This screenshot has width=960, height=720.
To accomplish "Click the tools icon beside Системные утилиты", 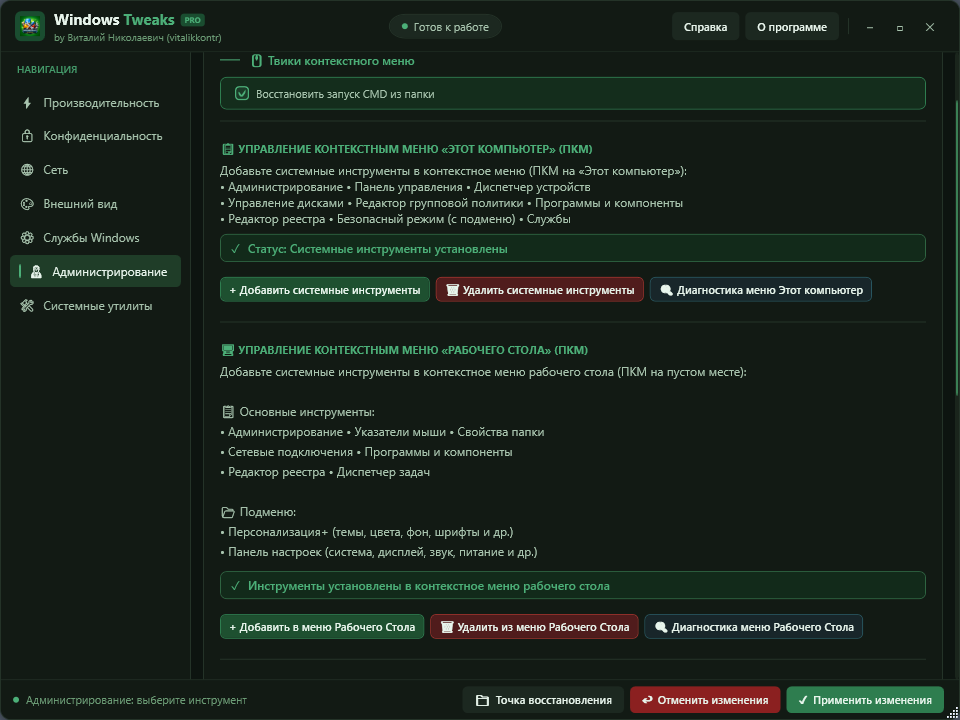I will [x=27, y=306].
